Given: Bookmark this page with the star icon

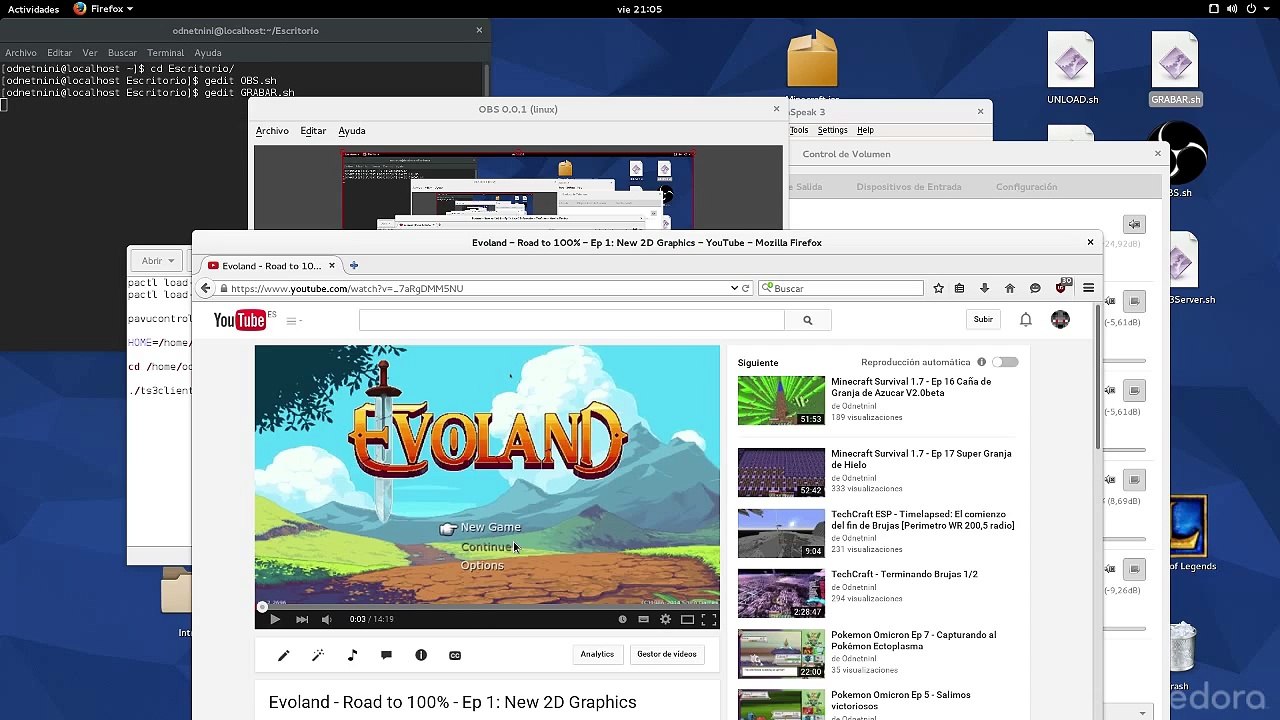Looking at the screenshot, I should pos(938,288).
